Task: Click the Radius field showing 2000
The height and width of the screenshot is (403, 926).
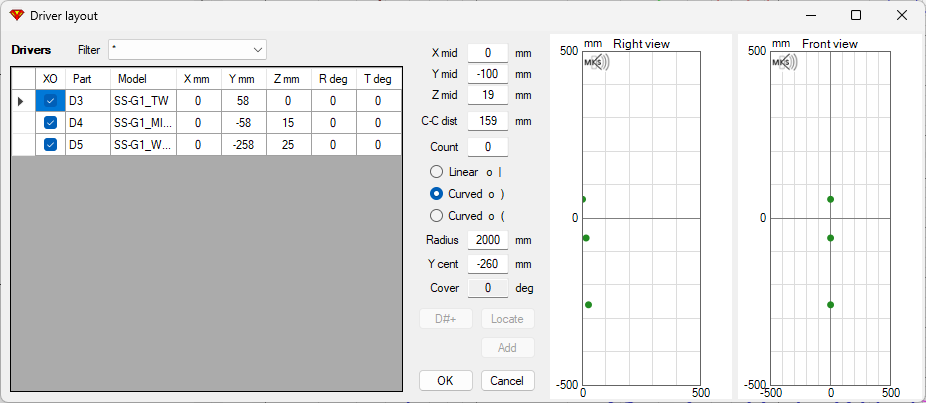Action: tap(488, 240)
